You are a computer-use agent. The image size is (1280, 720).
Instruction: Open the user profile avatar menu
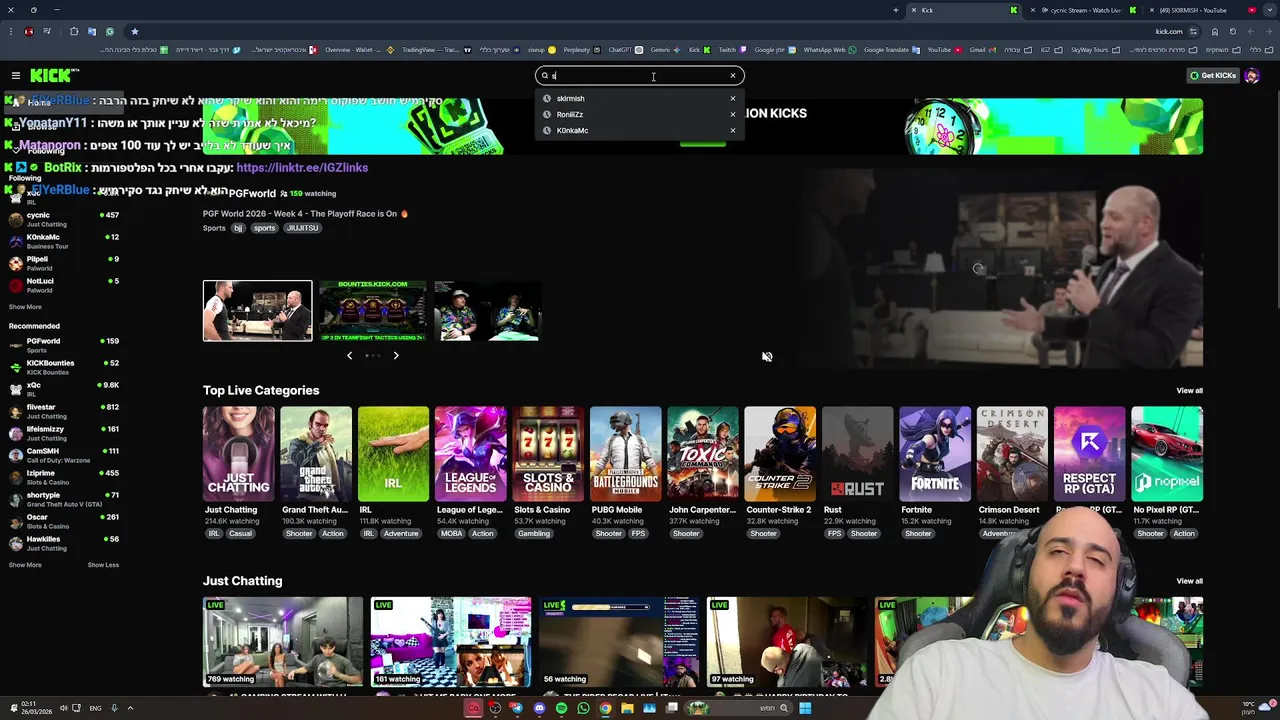[1252, 75]
